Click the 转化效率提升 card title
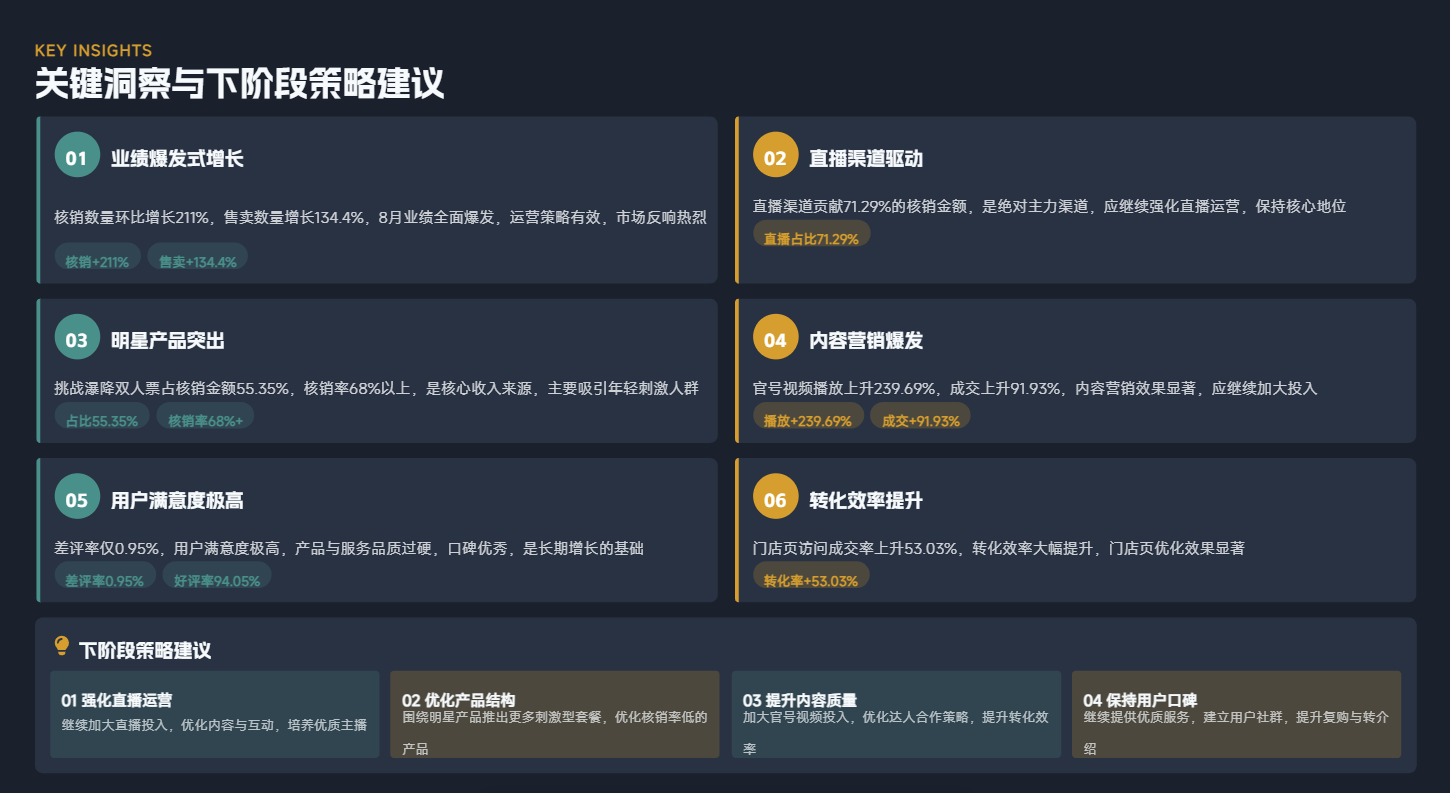 (866, 500)
